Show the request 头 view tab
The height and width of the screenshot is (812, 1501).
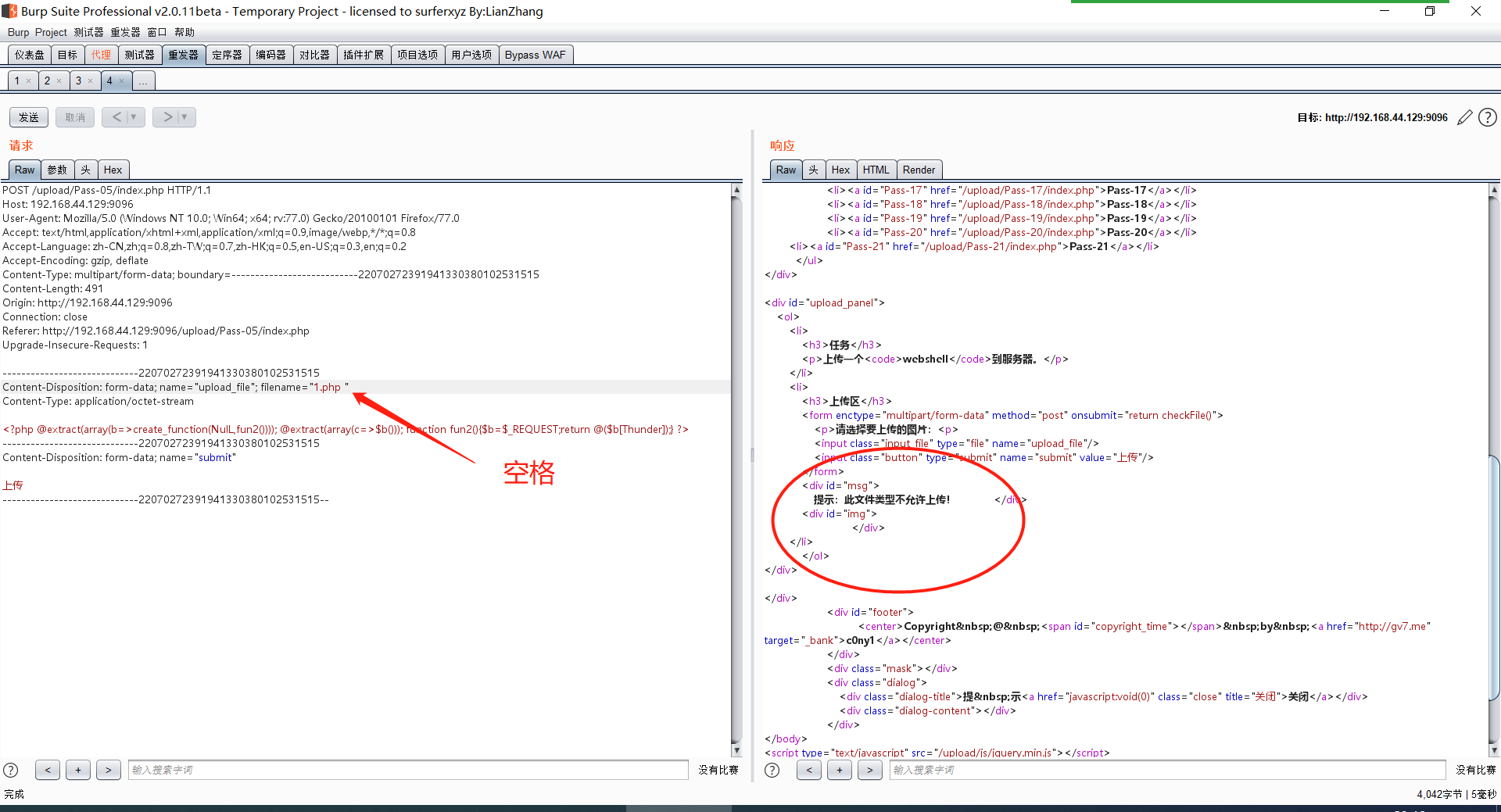[x=86, y=170]
